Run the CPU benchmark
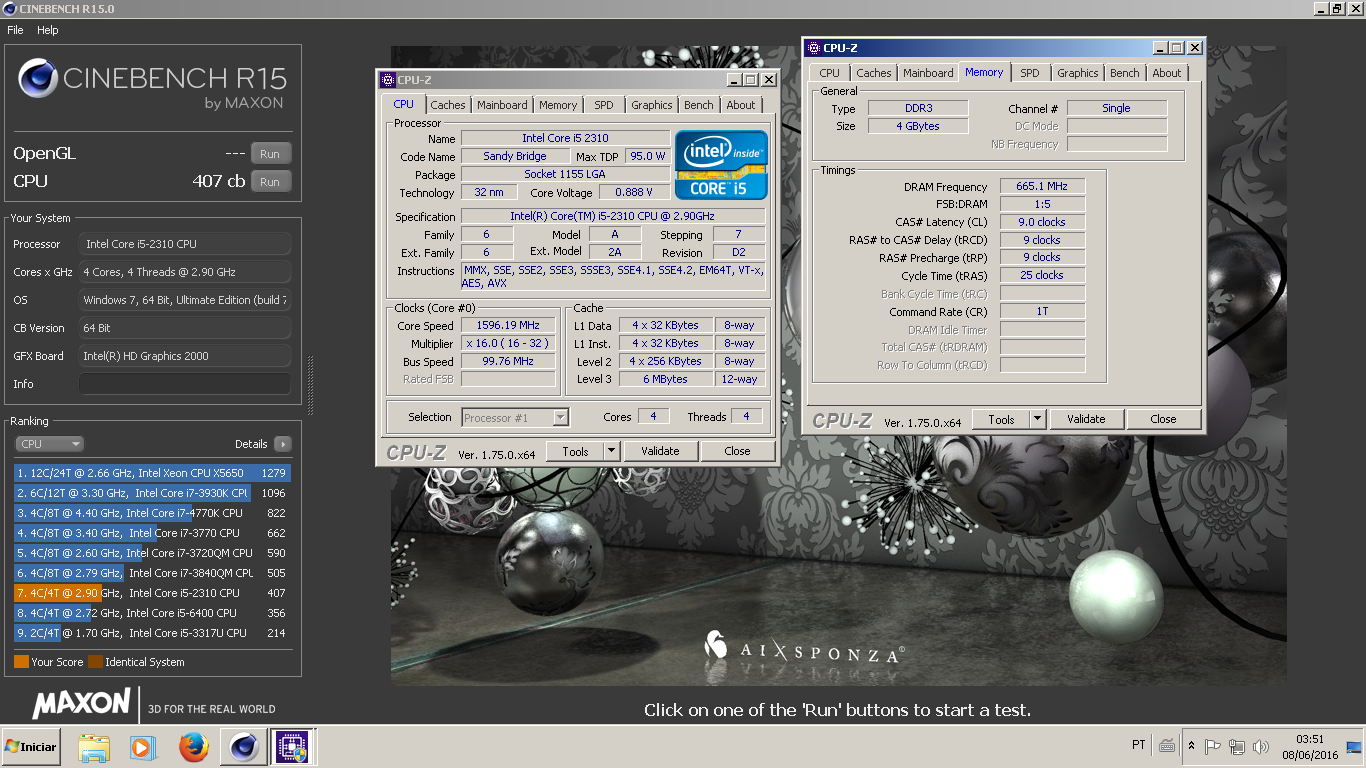Viewport: 1366px width, 768px height. click(270, 182)
